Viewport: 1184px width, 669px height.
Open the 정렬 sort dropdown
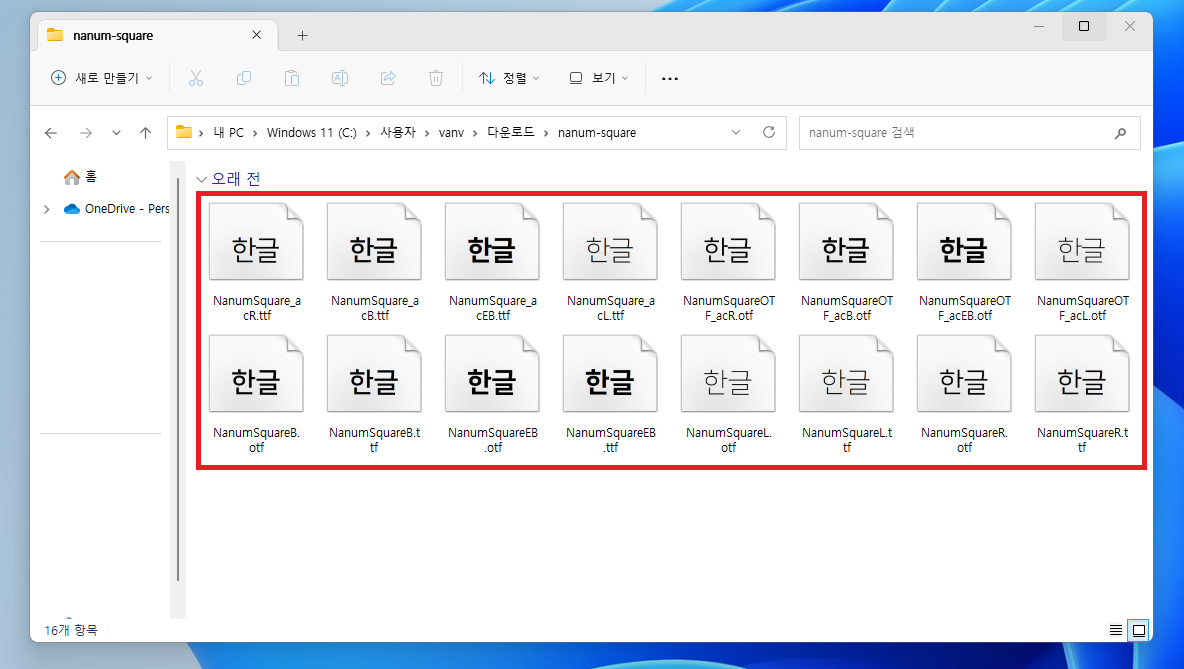(x=509, y=78)
